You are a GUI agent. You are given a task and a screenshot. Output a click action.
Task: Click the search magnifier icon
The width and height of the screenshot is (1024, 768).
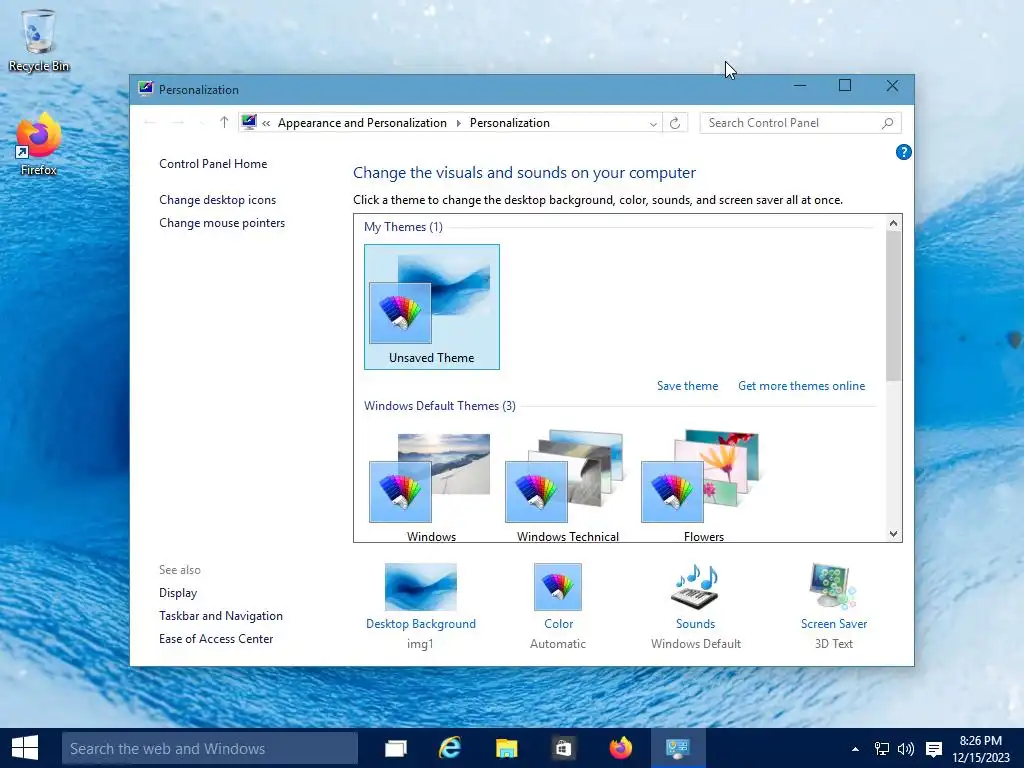pos(887,123)
